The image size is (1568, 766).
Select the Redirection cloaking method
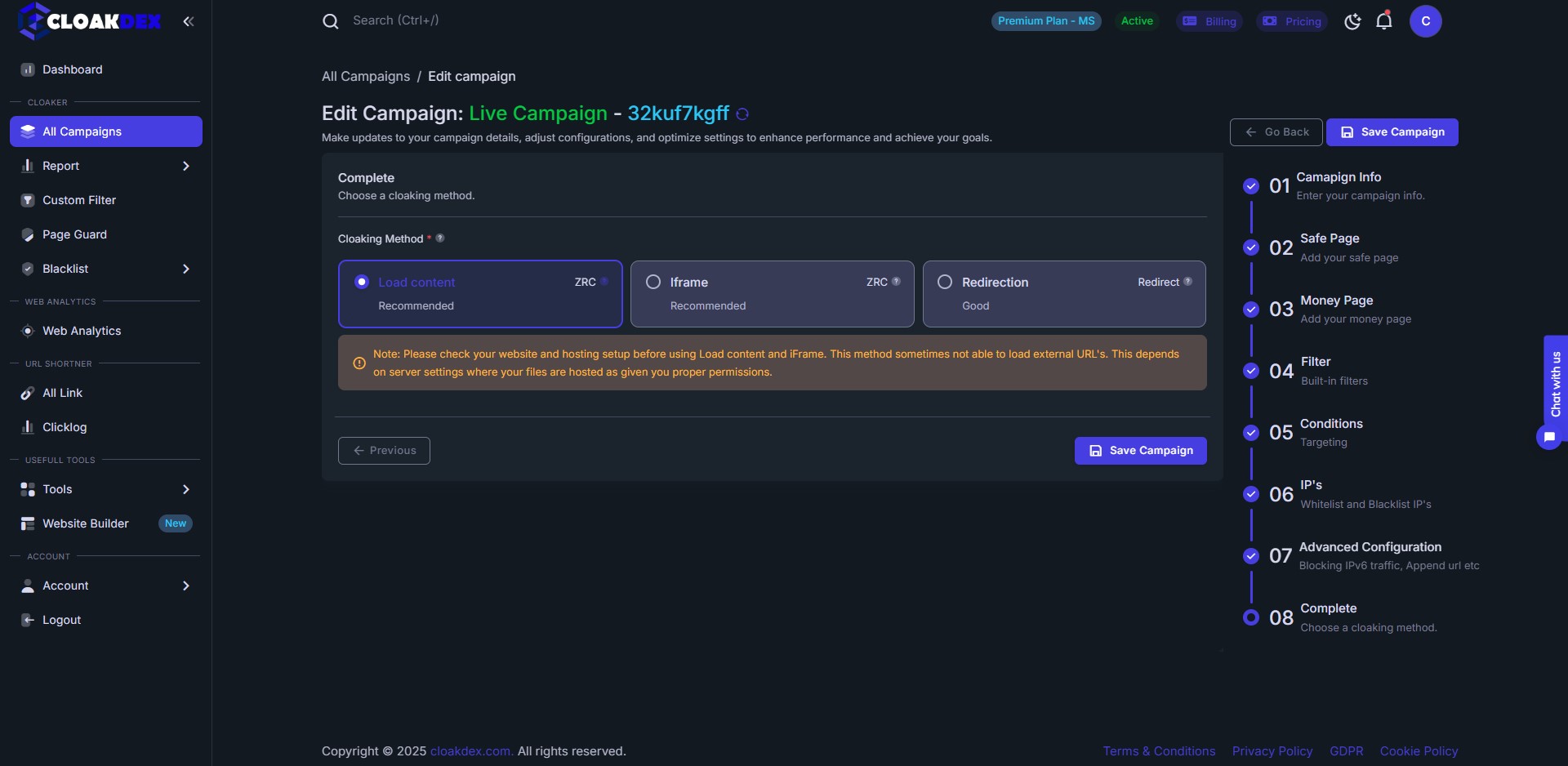(x=1064, y=294)
